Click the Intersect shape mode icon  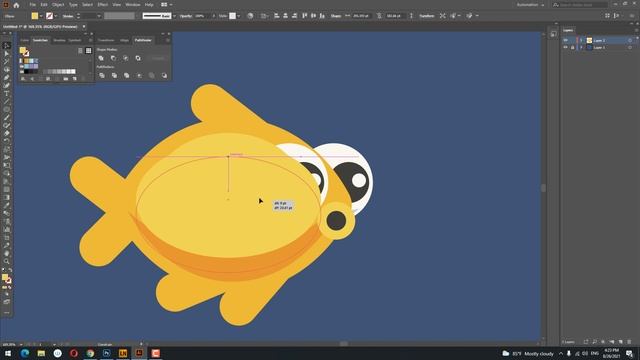pos(126,58)
